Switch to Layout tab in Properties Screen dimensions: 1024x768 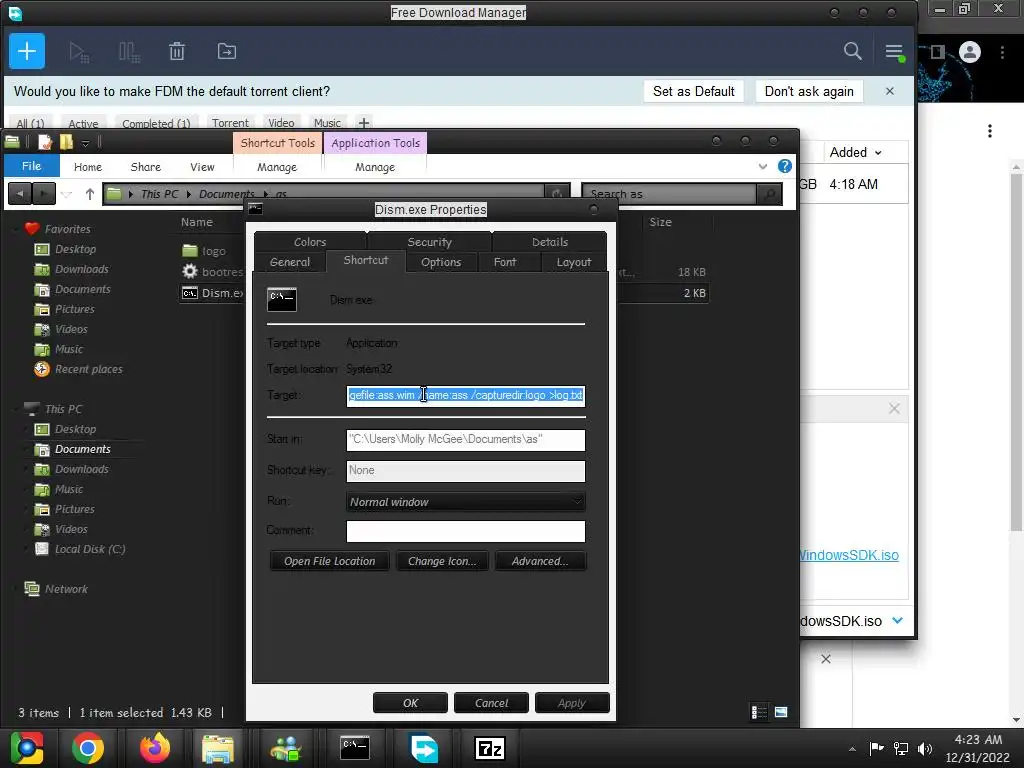pyautogui.click(x=573, y=262)
